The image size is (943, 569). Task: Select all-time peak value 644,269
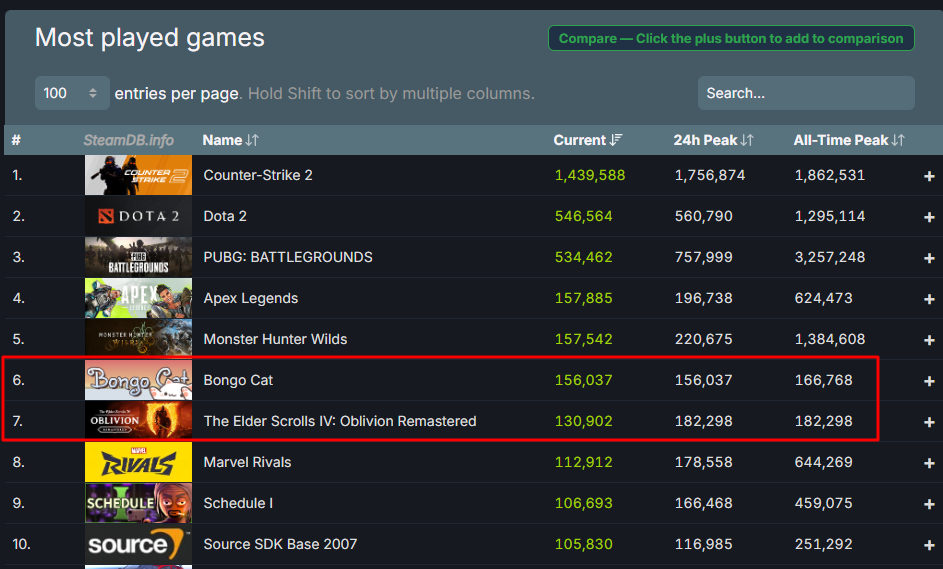tap(823, 462)
